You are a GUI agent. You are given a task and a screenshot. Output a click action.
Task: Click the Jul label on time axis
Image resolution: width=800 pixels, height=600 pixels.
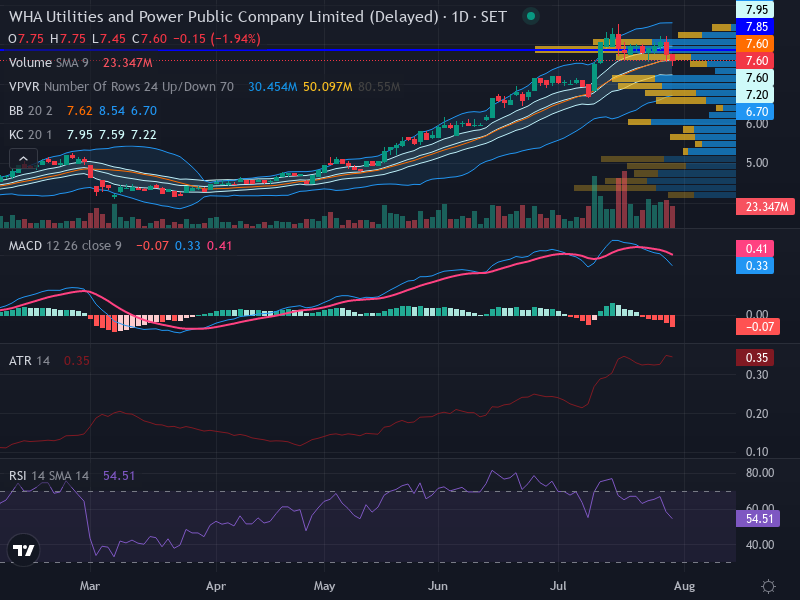[x=558, y=586]
